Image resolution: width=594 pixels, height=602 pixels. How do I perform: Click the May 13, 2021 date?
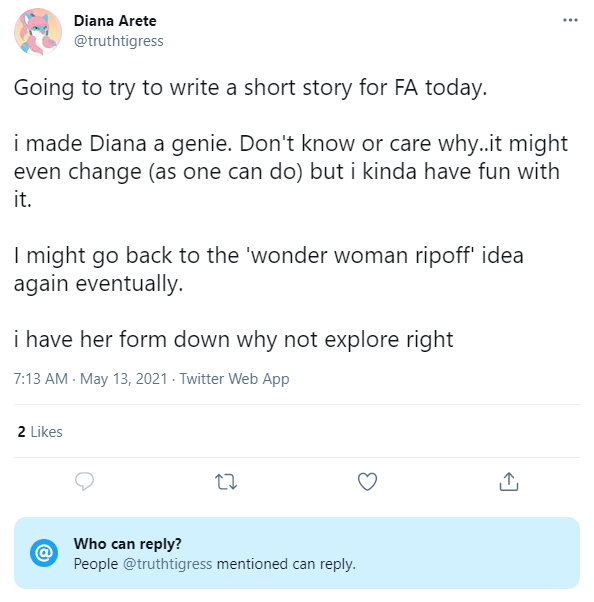tap(124, 379)
